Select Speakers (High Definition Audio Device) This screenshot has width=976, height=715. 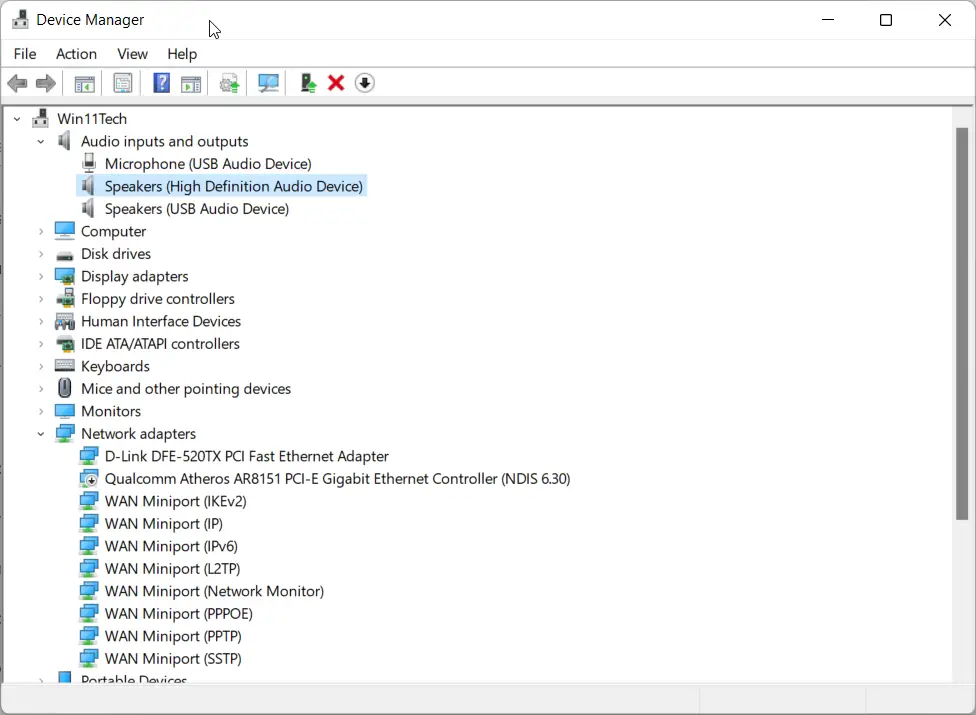pos(233,186)
